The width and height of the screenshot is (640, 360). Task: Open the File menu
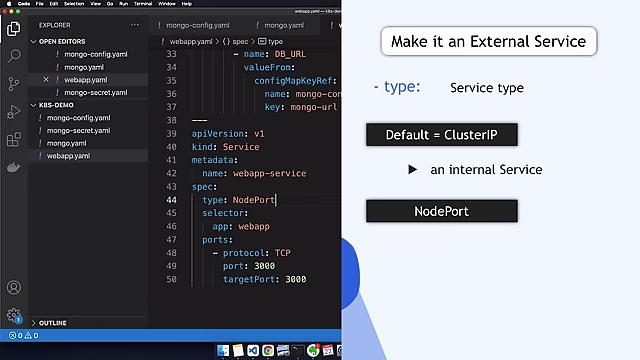(40, 4)
